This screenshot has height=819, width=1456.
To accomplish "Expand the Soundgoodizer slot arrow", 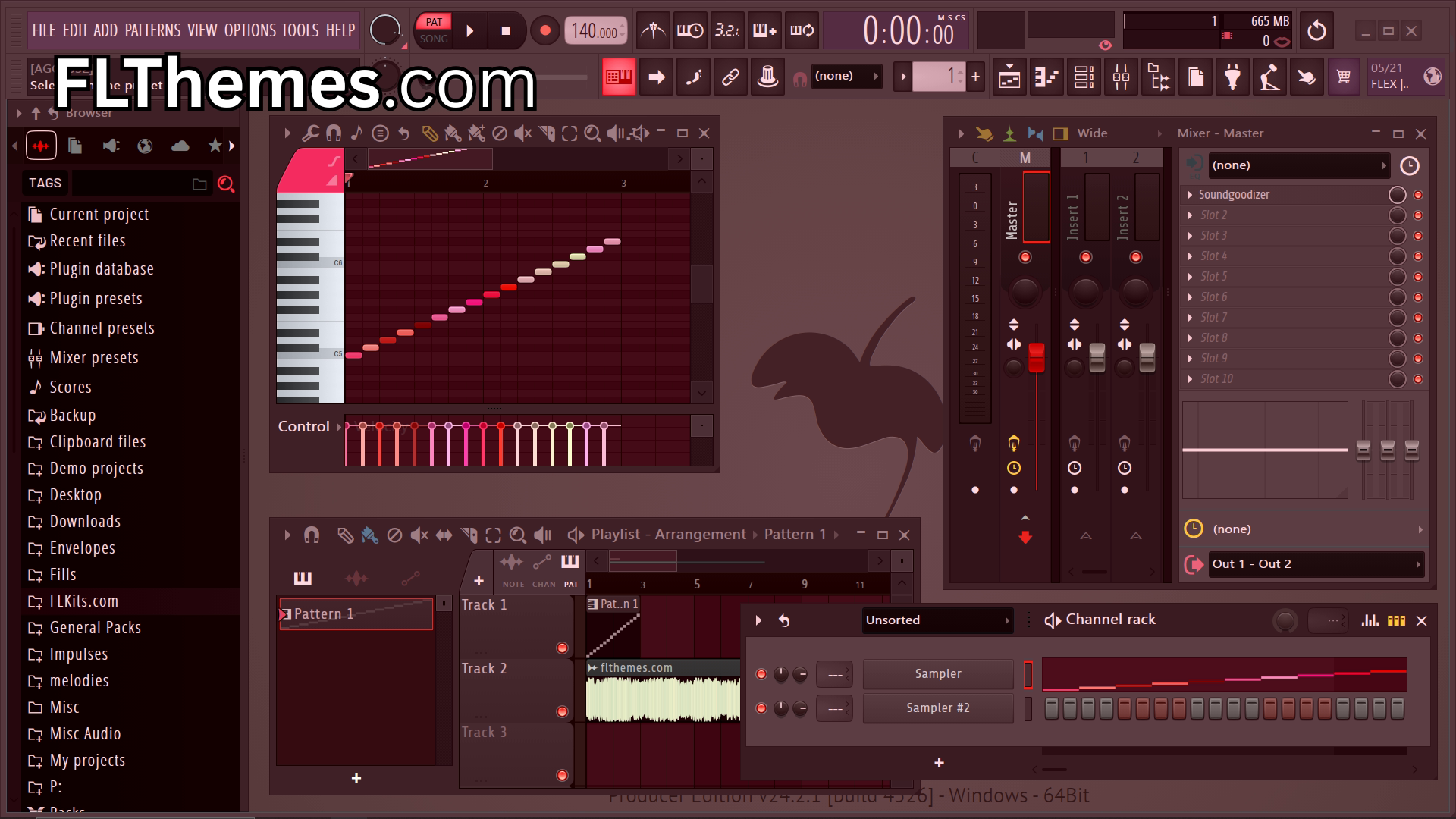I will pos(1190,195).
